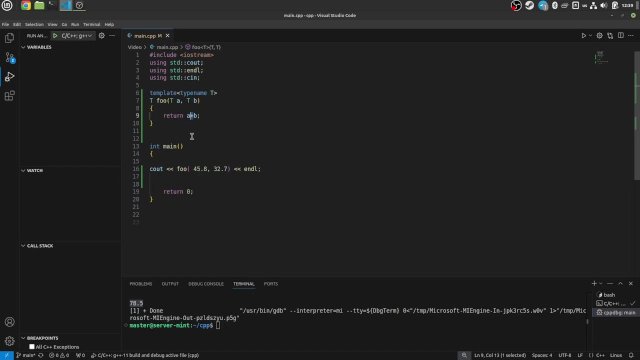
Task: Click Run file play icon in editor toolbar
Action: point(583,36)
